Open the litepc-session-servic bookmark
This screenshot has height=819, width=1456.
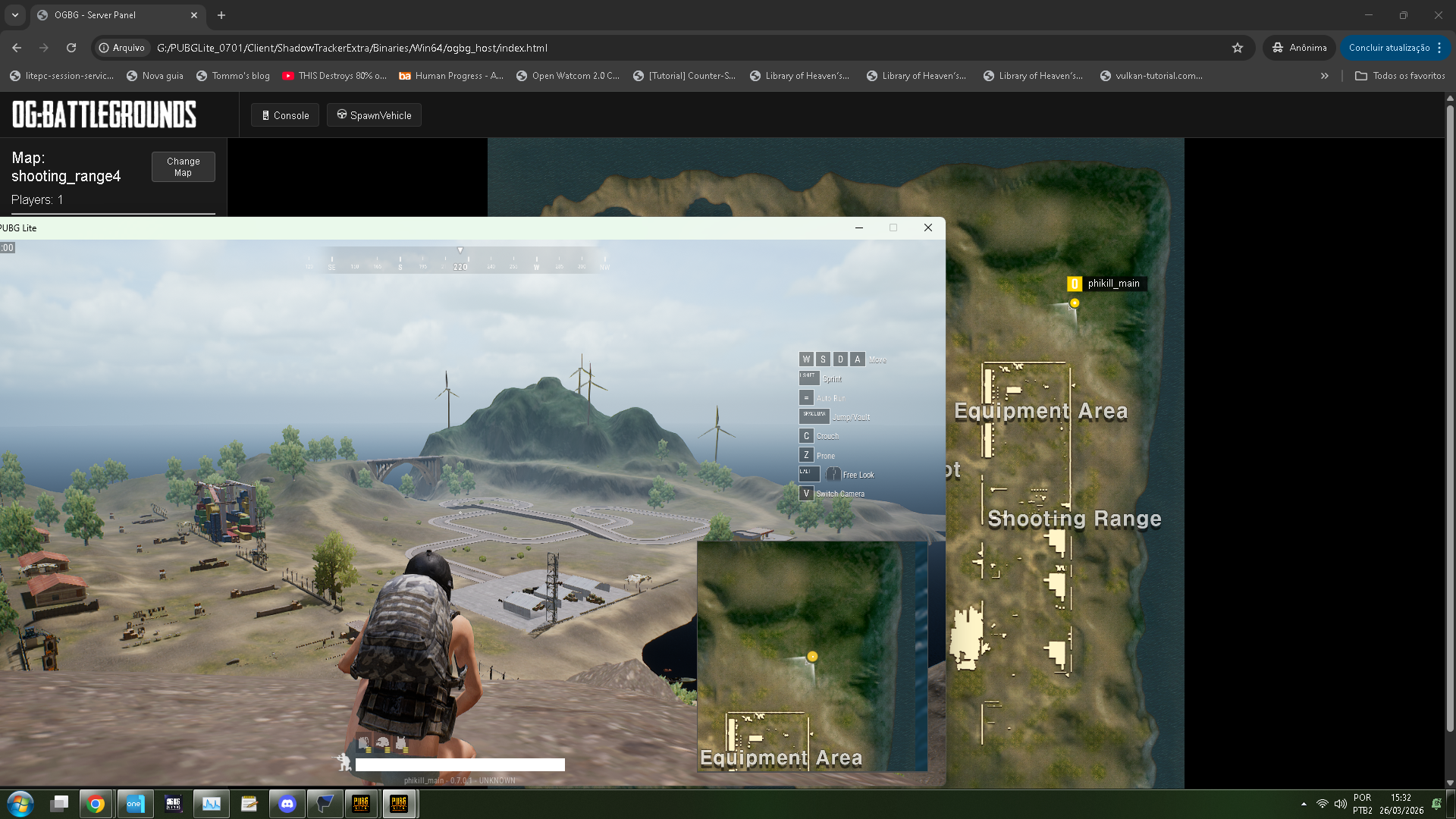pos(61,76)
